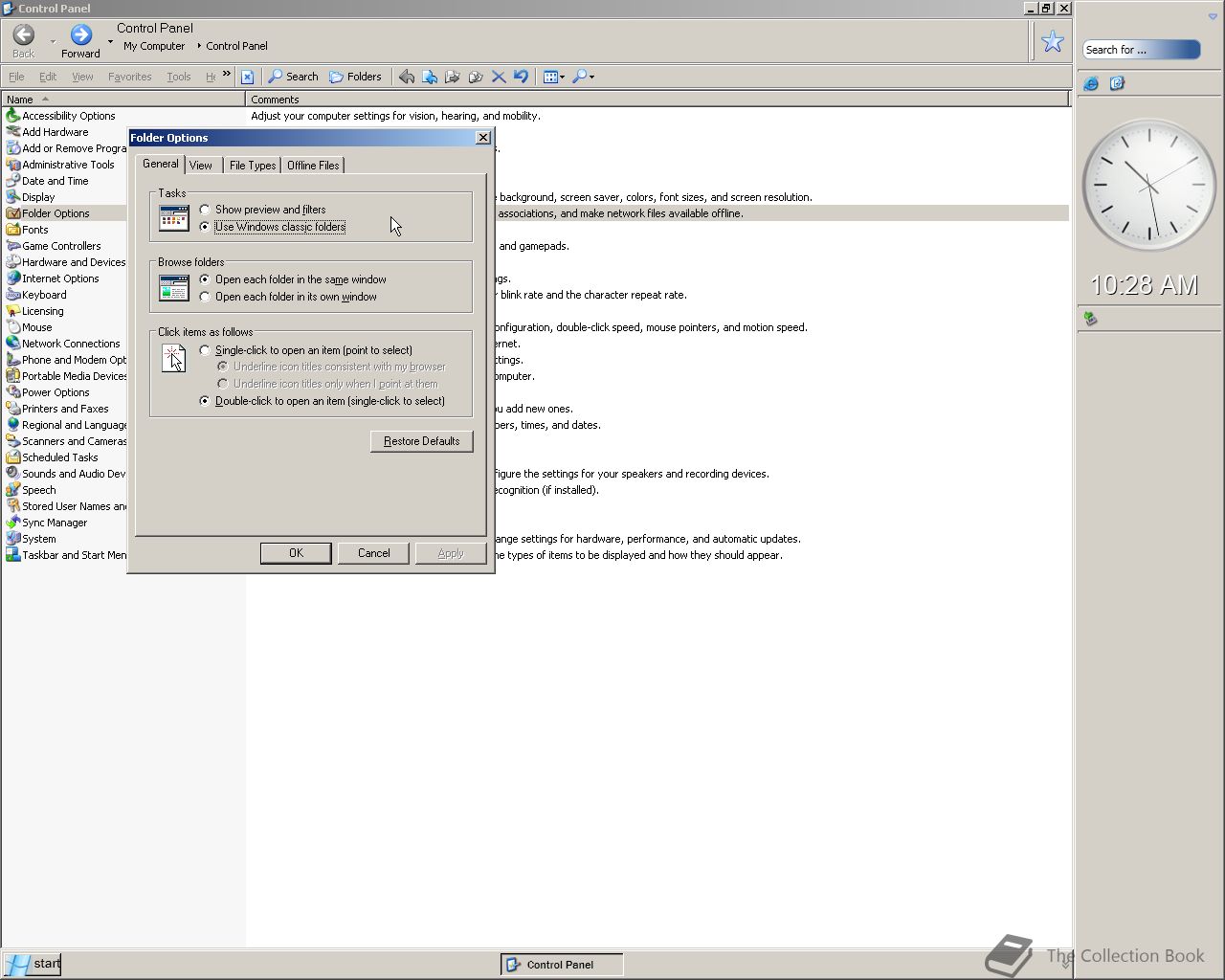Click the Search for input field
Viewport: 1225px width, 980px height.
[x=1141, y=50]
